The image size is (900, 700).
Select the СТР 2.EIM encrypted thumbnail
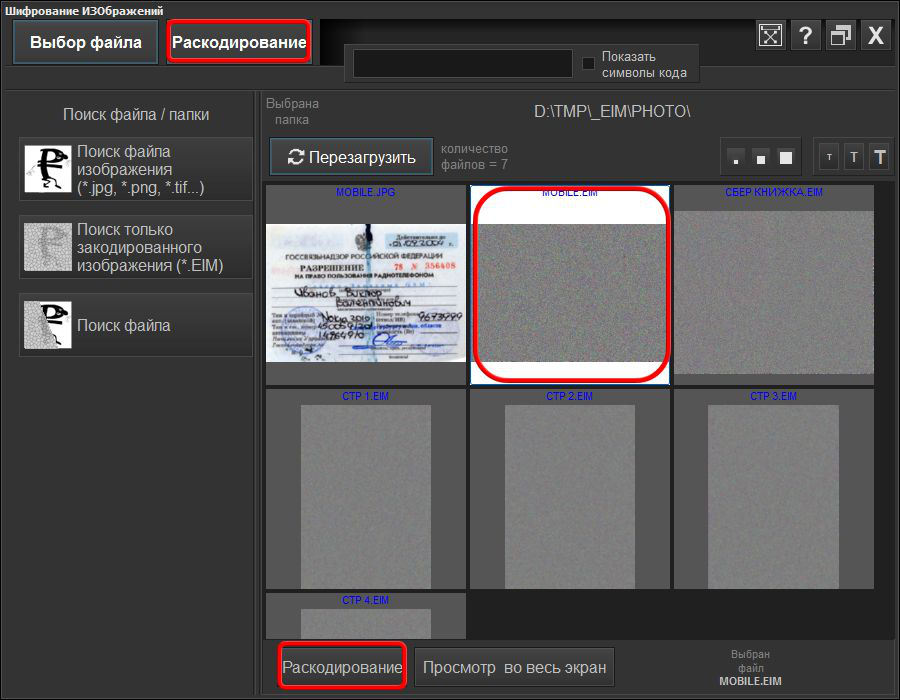[569, 490]
